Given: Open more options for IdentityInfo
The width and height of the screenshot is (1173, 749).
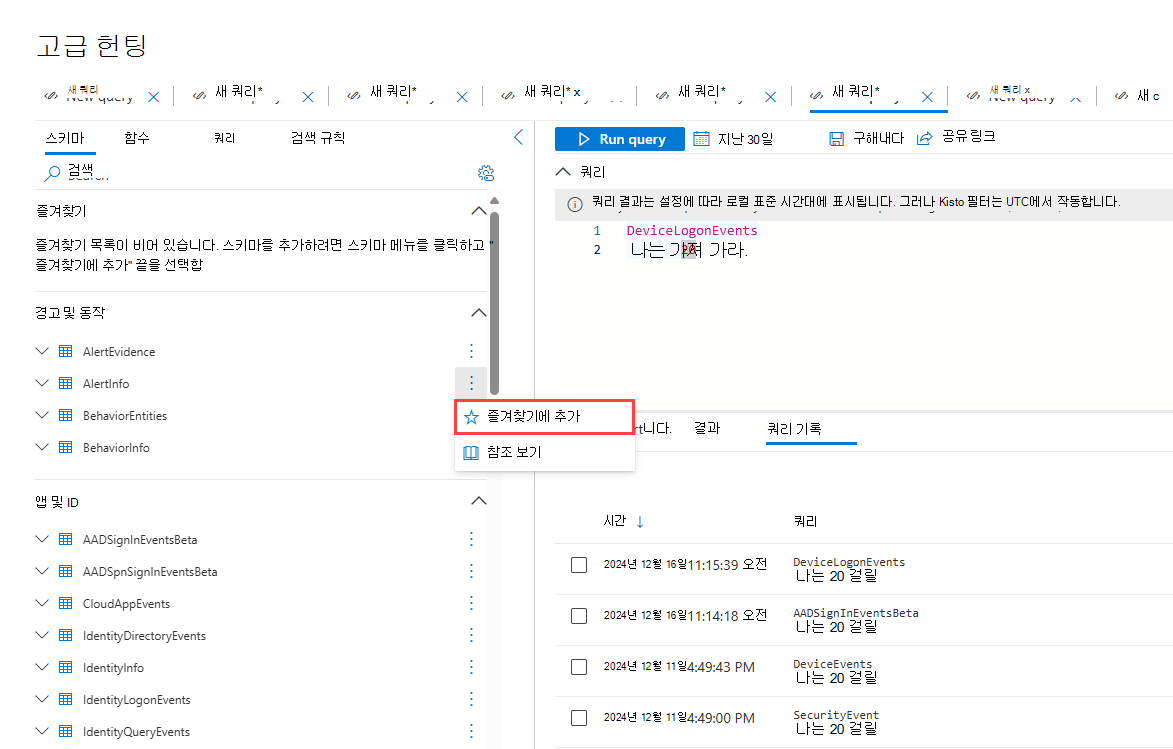Looking at the screenshot, I should (471, 667).
